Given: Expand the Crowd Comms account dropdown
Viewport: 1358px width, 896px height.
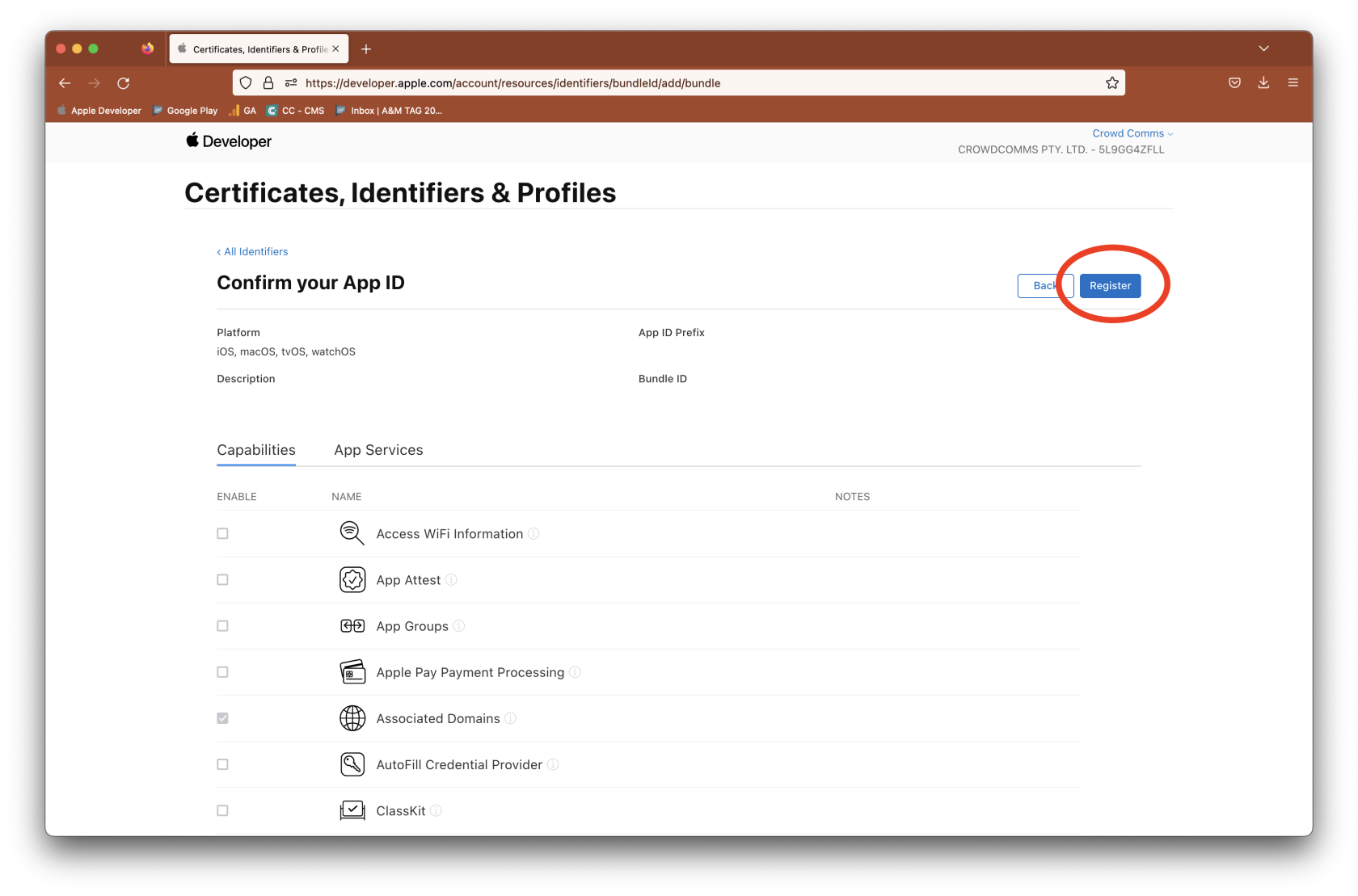Looking at the screenshot, I should pos(1132,133).
